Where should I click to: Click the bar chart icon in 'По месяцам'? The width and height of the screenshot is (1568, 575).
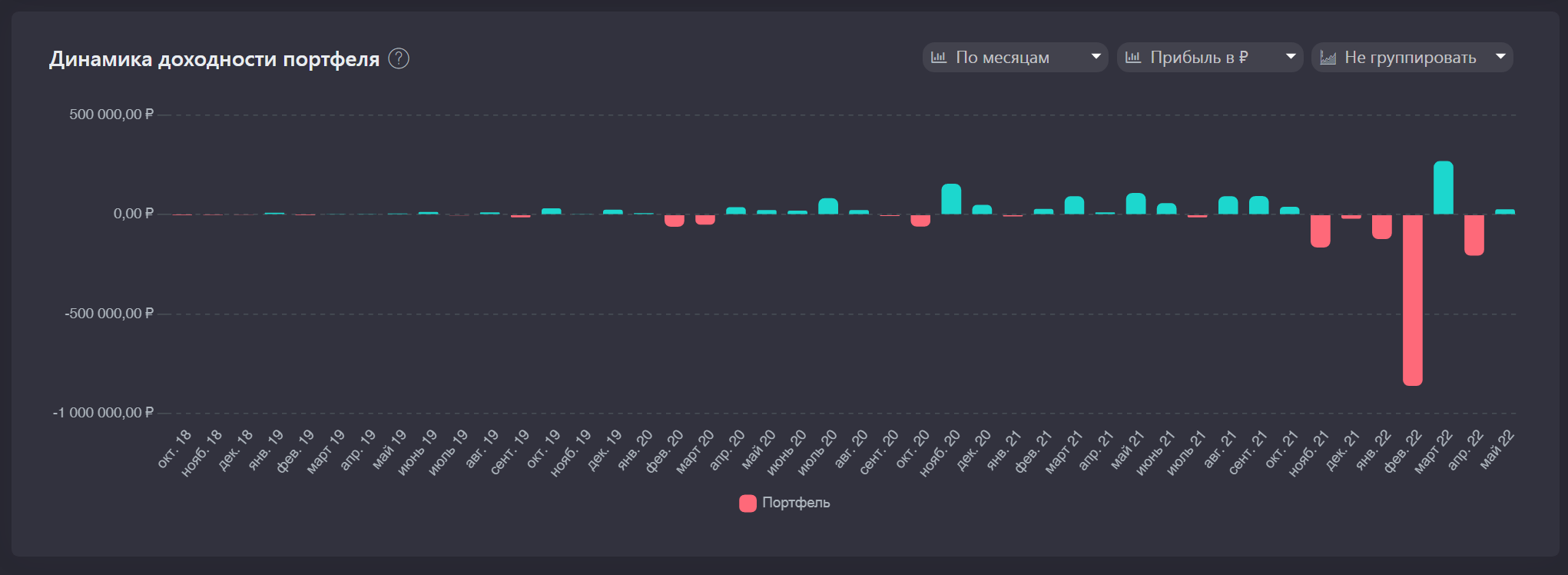click(x=939, y=57)
